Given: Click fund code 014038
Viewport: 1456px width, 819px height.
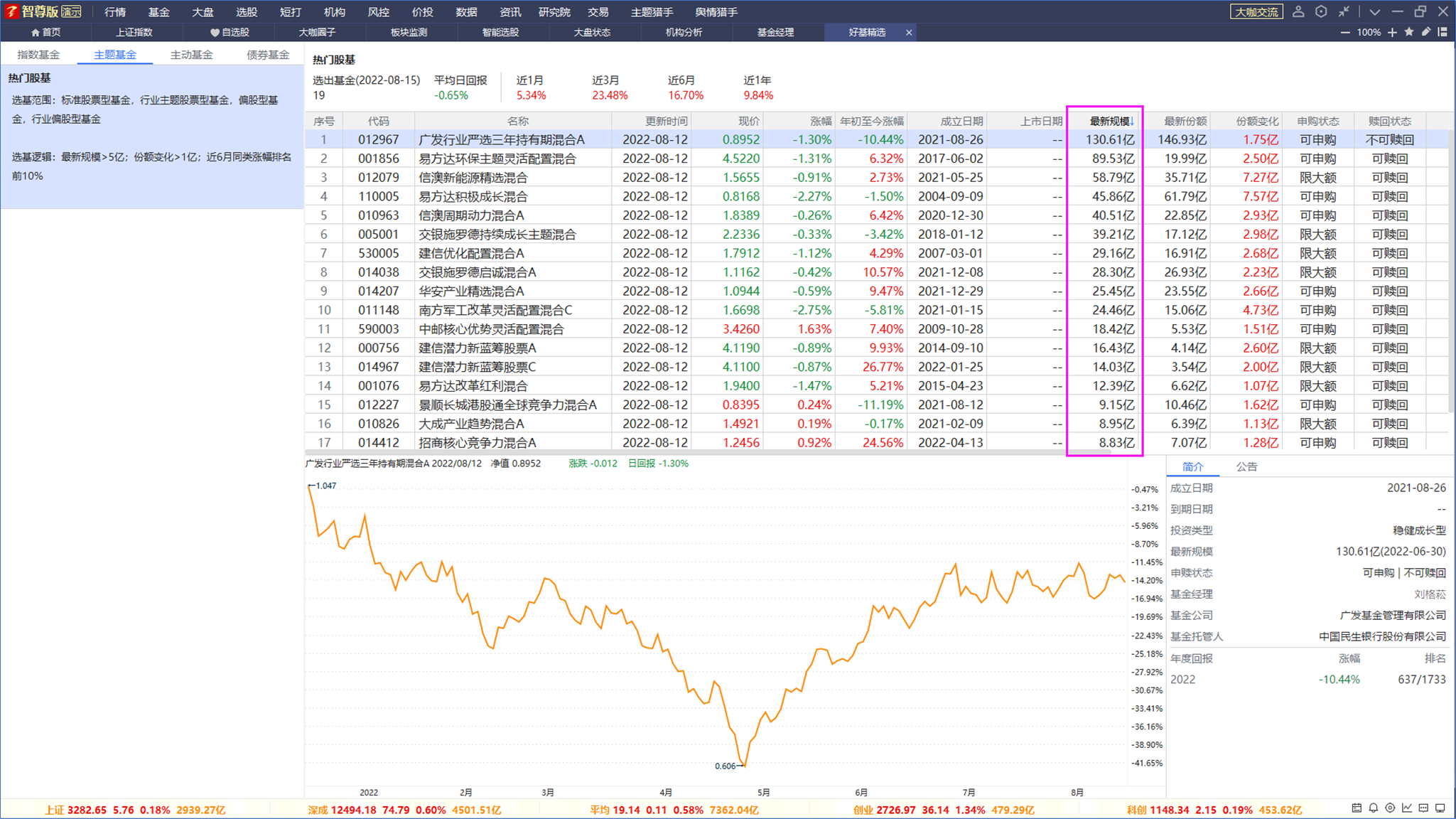Looking at the screenshot, I should [x=378, y=272].
